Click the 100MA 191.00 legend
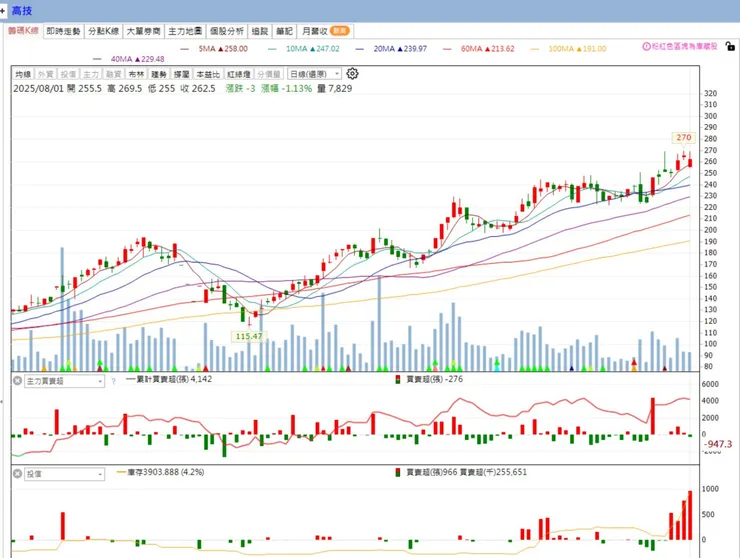 click(568, 49)
